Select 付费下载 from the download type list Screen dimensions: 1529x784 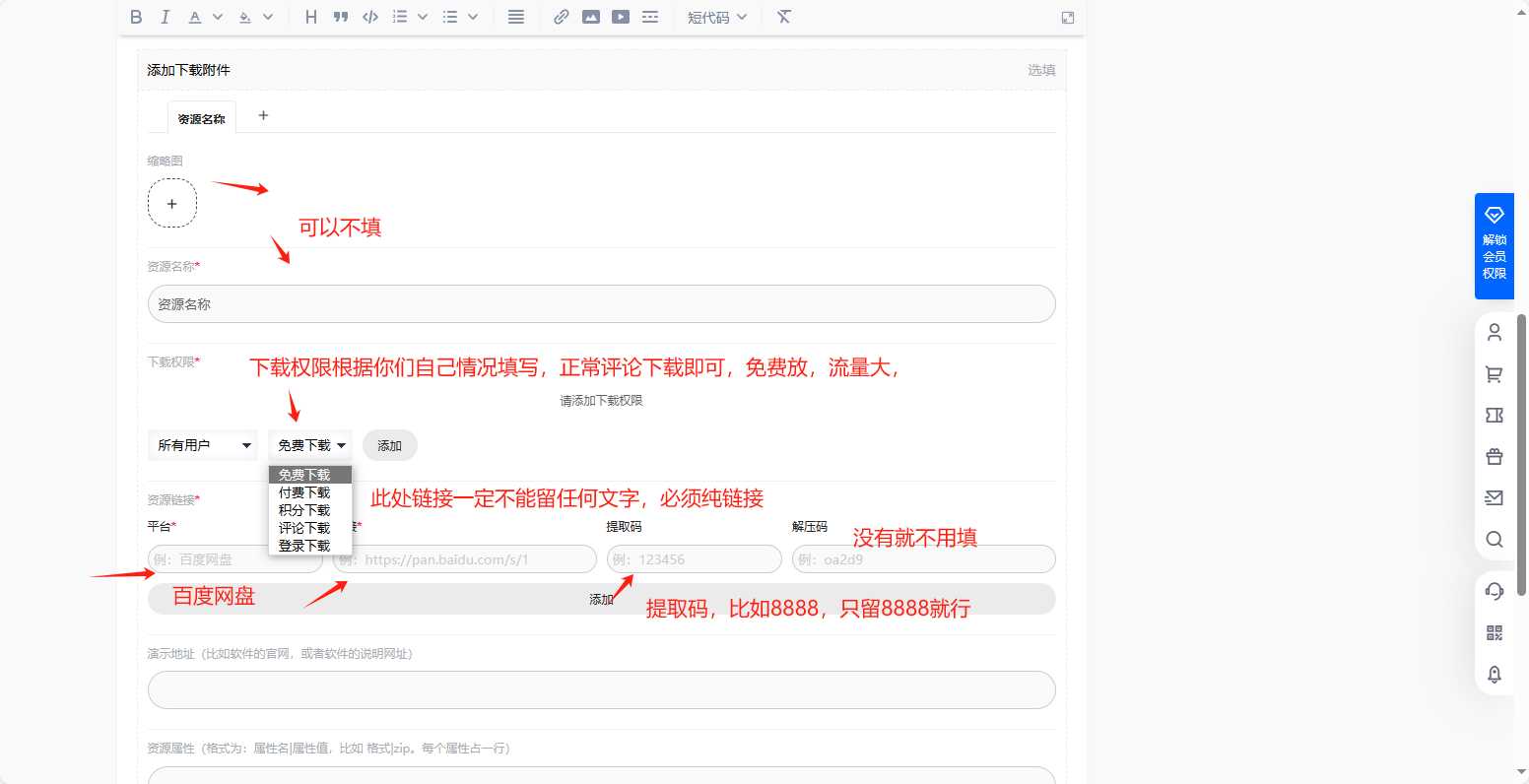303,491
